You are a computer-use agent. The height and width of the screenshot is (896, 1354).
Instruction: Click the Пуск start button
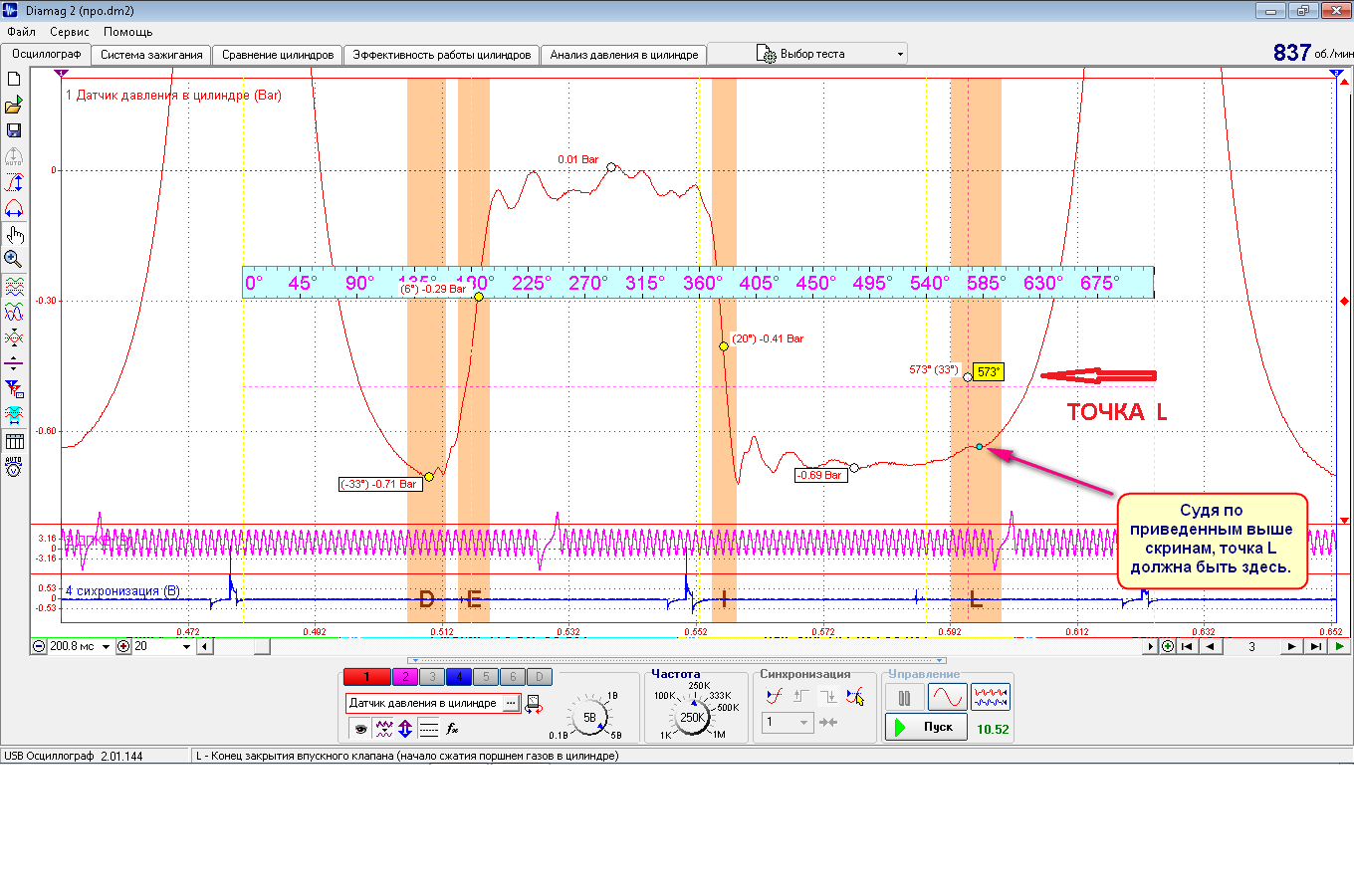click(926, 728)
